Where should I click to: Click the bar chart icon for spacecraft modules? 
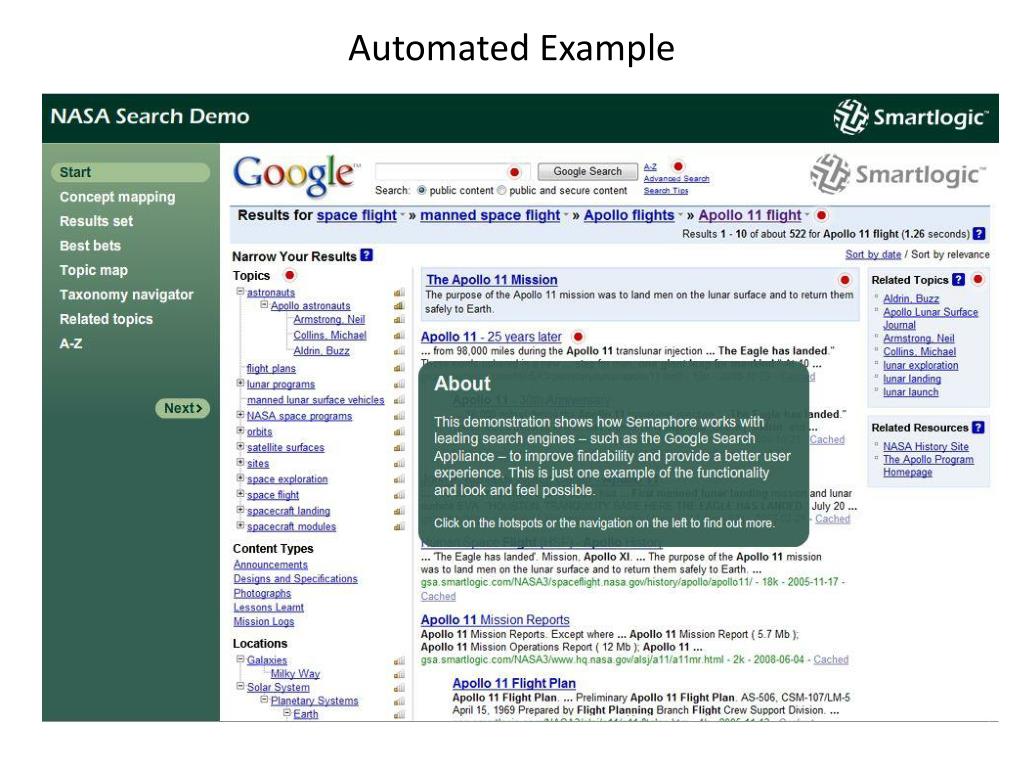399,526
